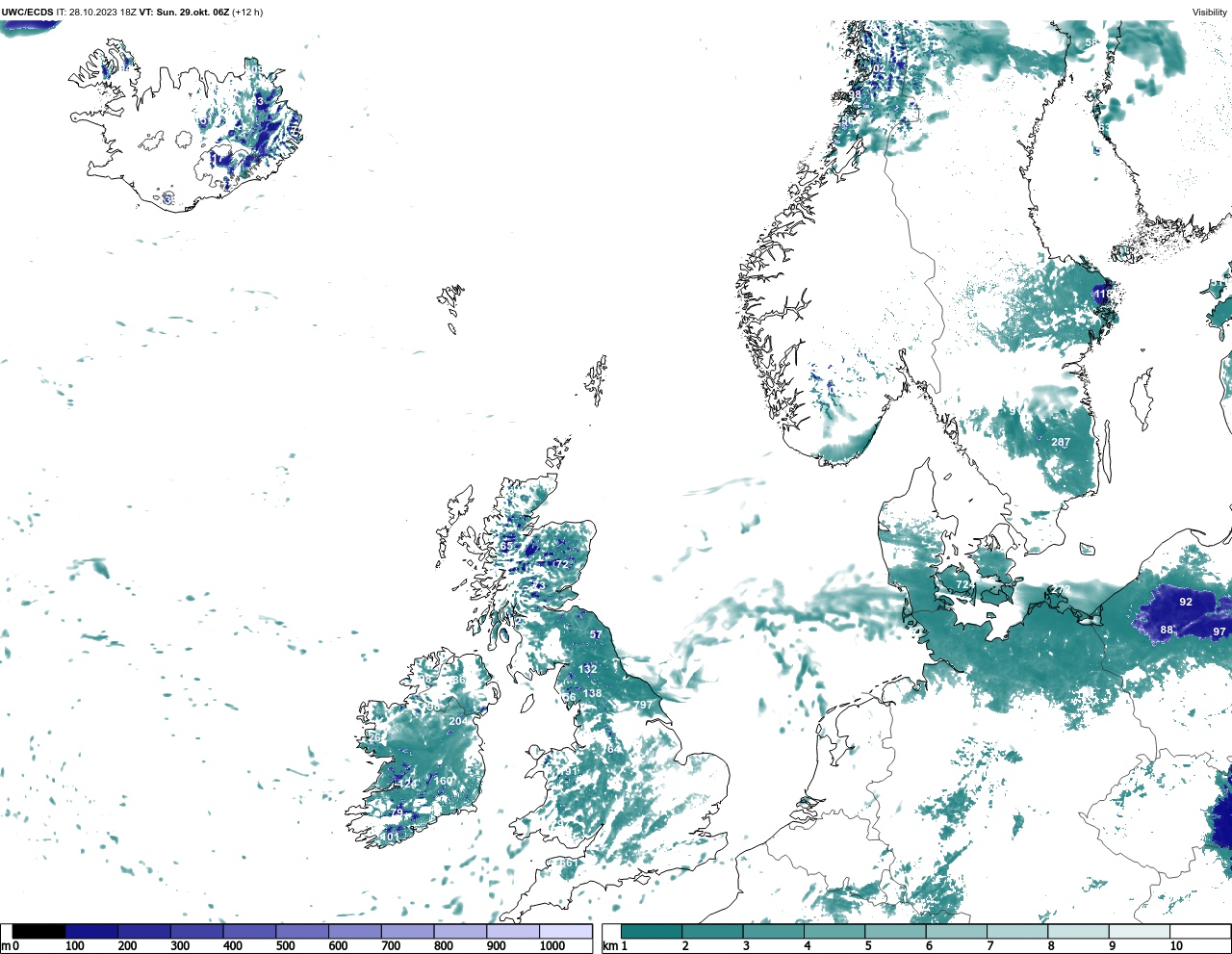The height and width of the screenshot is (954, 1232).
Task: Click the '100' label in metres legend
Action: (75, 946)
